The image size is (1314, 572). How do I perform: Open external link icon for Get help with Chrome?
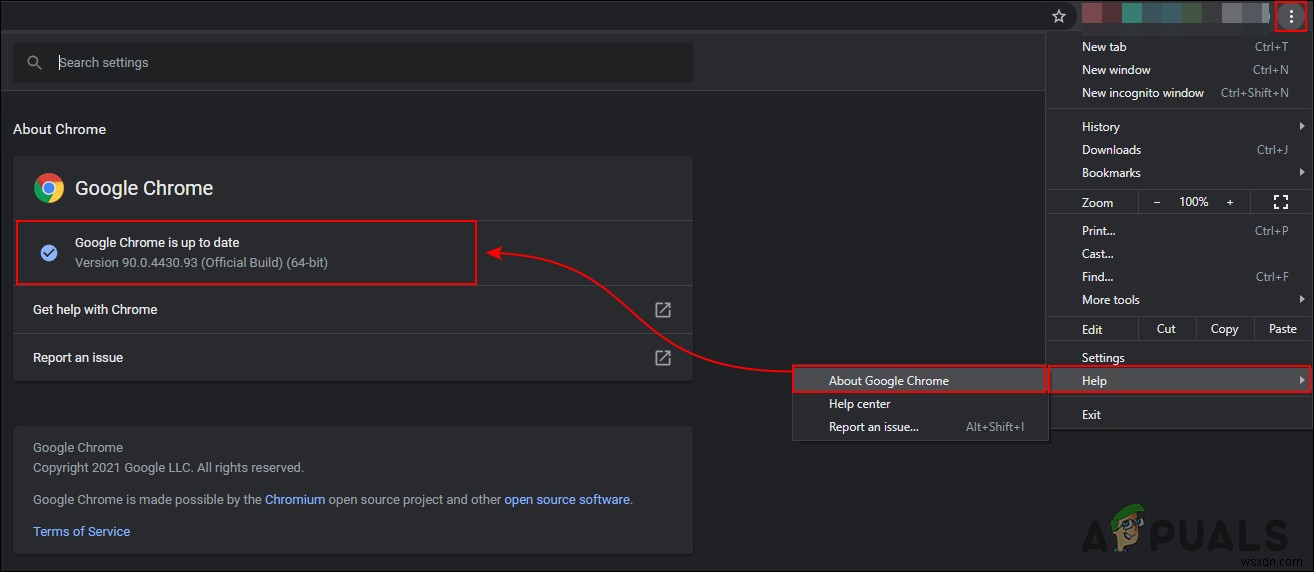(662, 310)
